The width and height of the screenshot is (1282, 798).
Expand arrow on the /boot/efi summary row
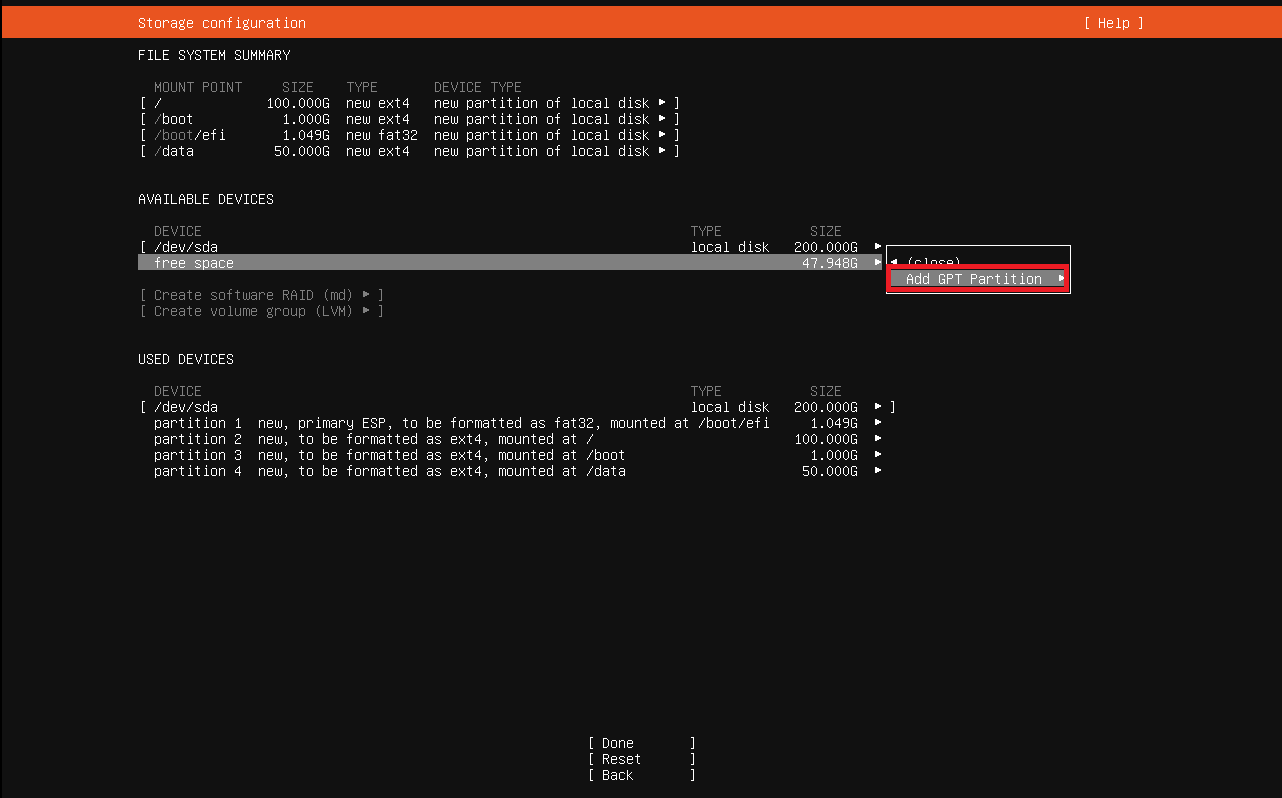(662, 135)
